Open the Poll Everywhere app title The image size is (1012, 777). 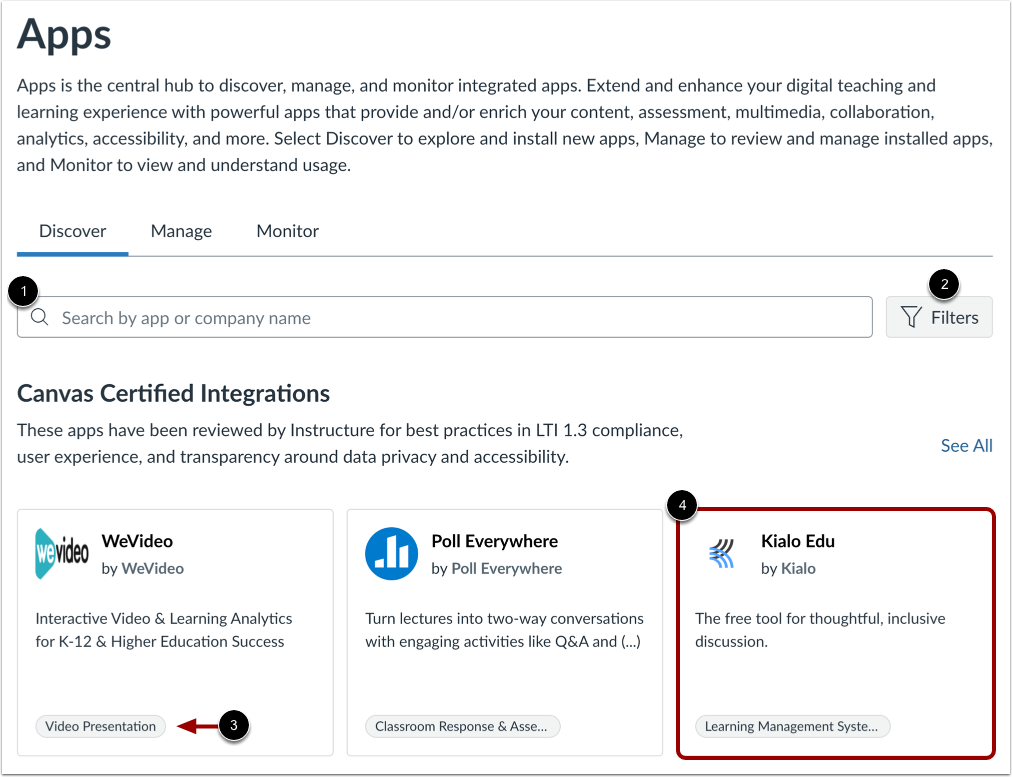[494, 541]
